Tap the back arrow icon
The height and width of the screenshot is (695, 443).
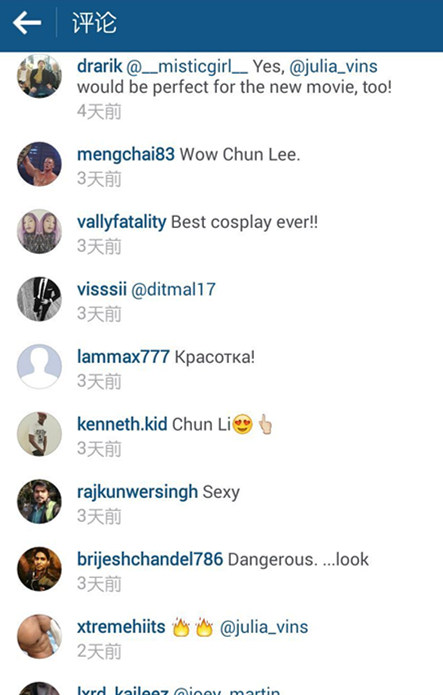27,23
